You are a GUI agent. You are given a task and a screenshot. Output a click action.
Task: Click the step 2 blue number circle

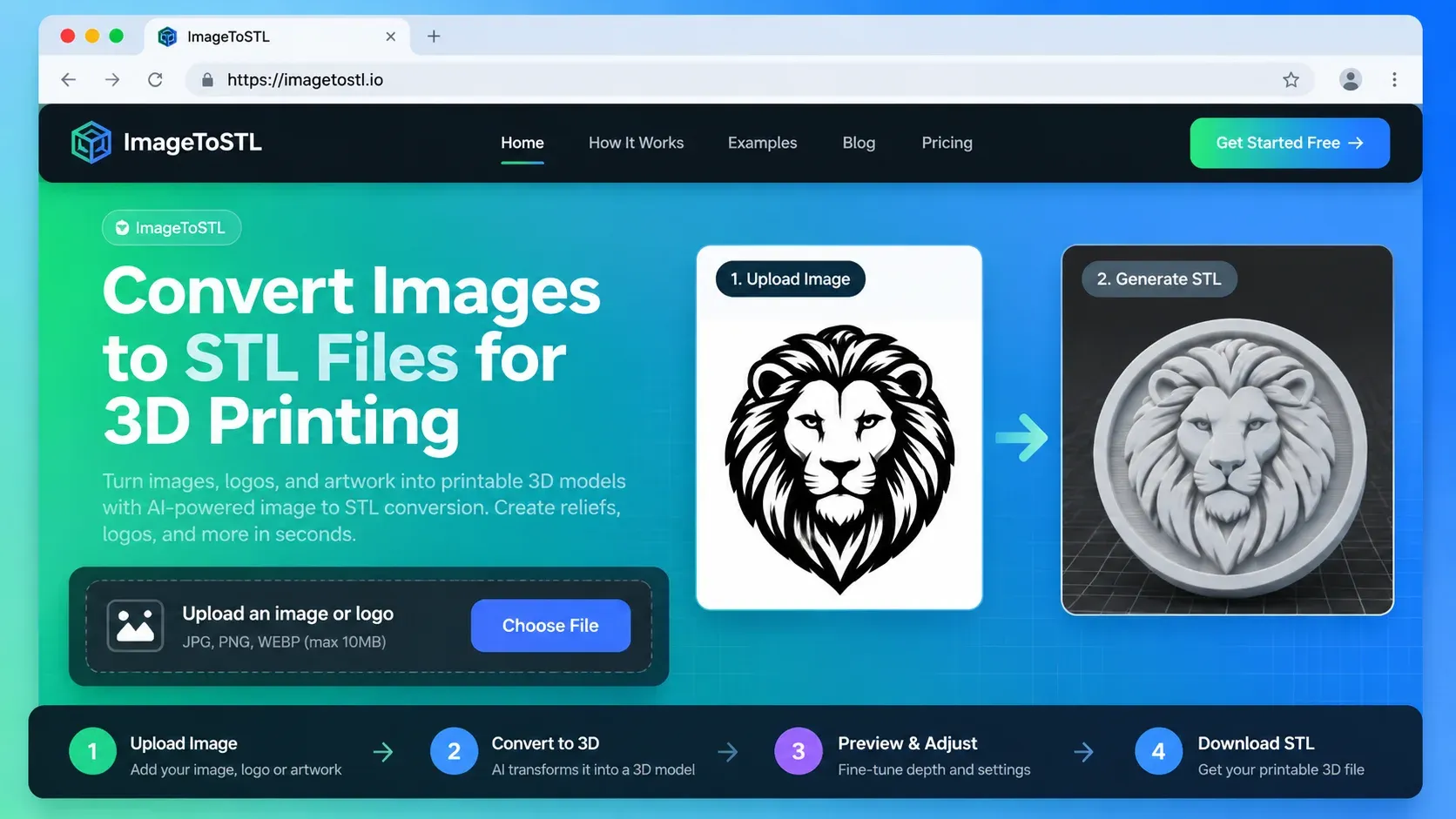tap(454, 751)
